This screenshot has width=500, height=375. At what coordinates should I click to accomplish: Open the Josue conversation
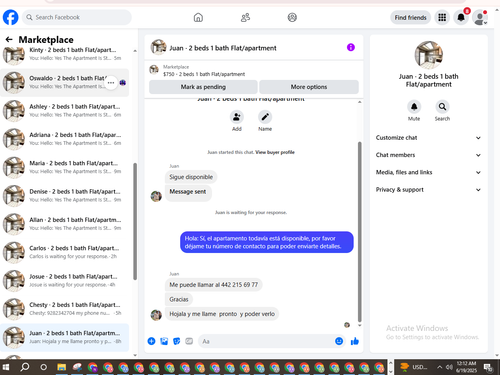click(64, 281)
